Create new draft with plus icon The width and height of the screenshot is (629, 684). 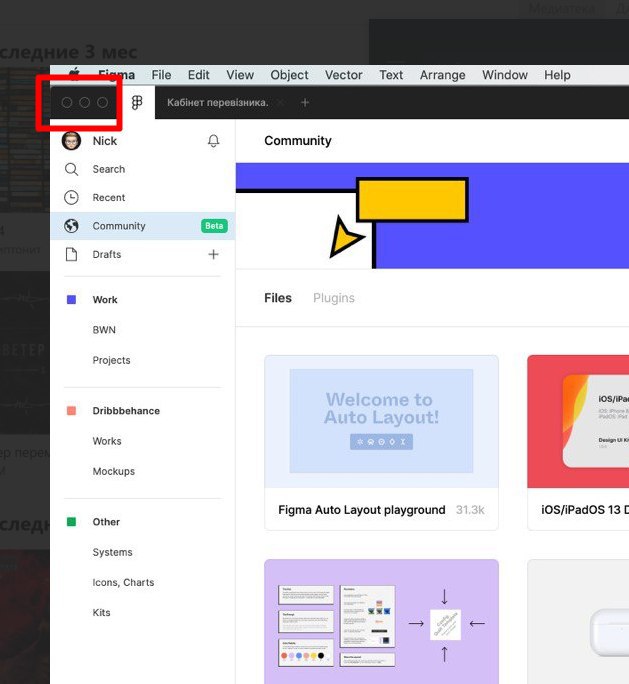pos(213,254)
